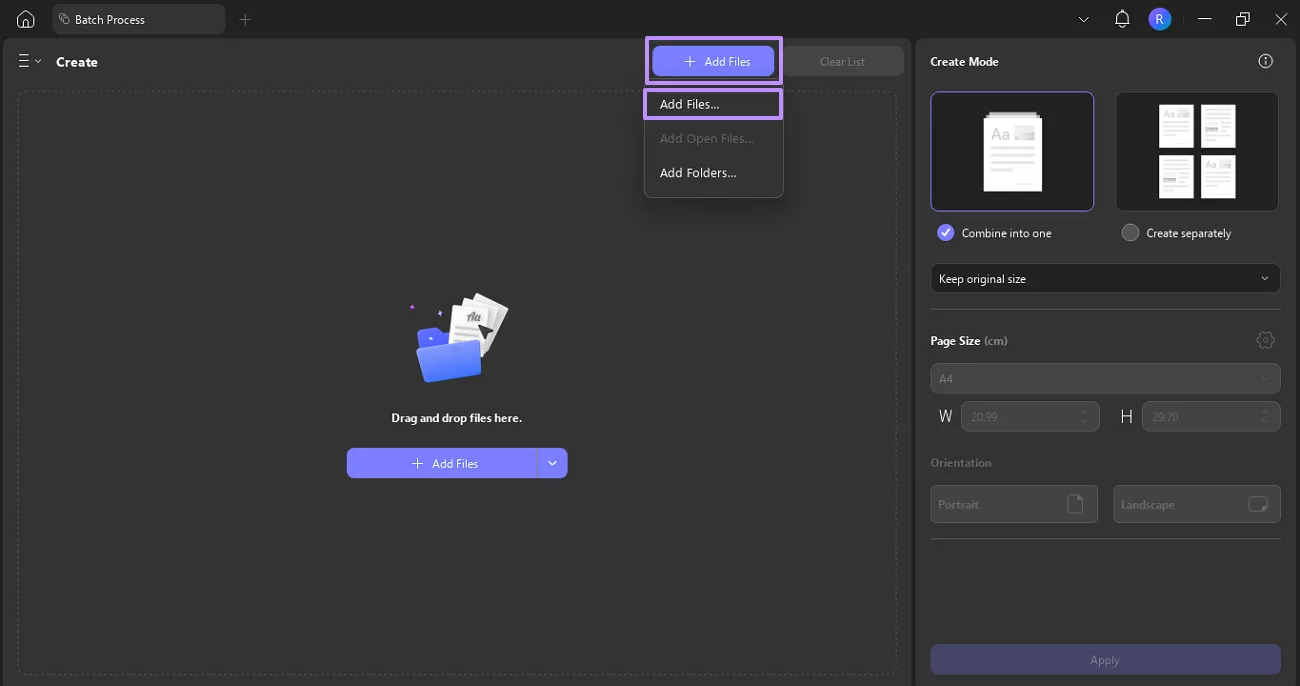Click the user avatar icon
The width and height of the screenshot is (1300, 686).
pos(1159,19)
